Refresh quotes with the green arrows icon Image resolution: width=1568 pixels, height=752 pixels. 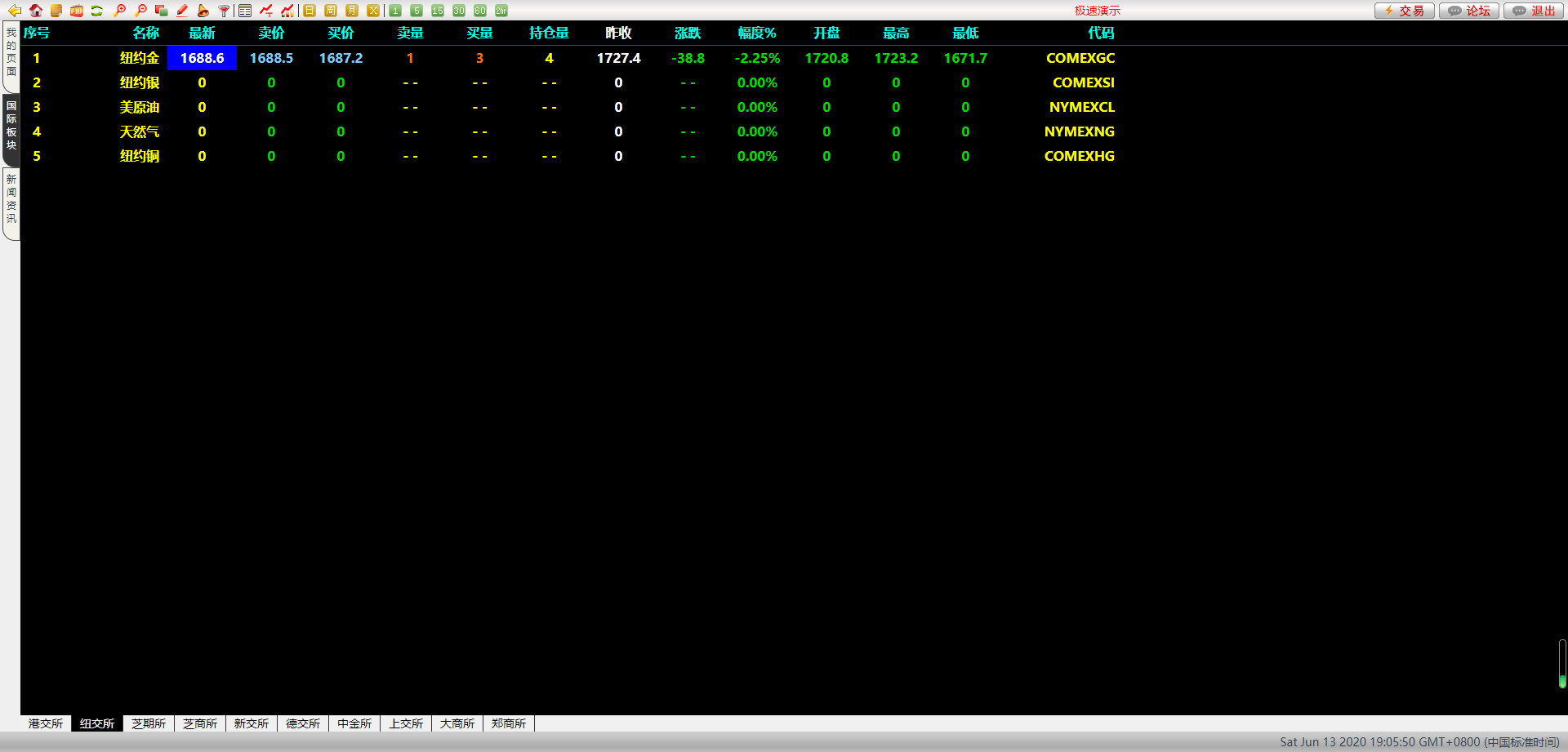point(97,11)
